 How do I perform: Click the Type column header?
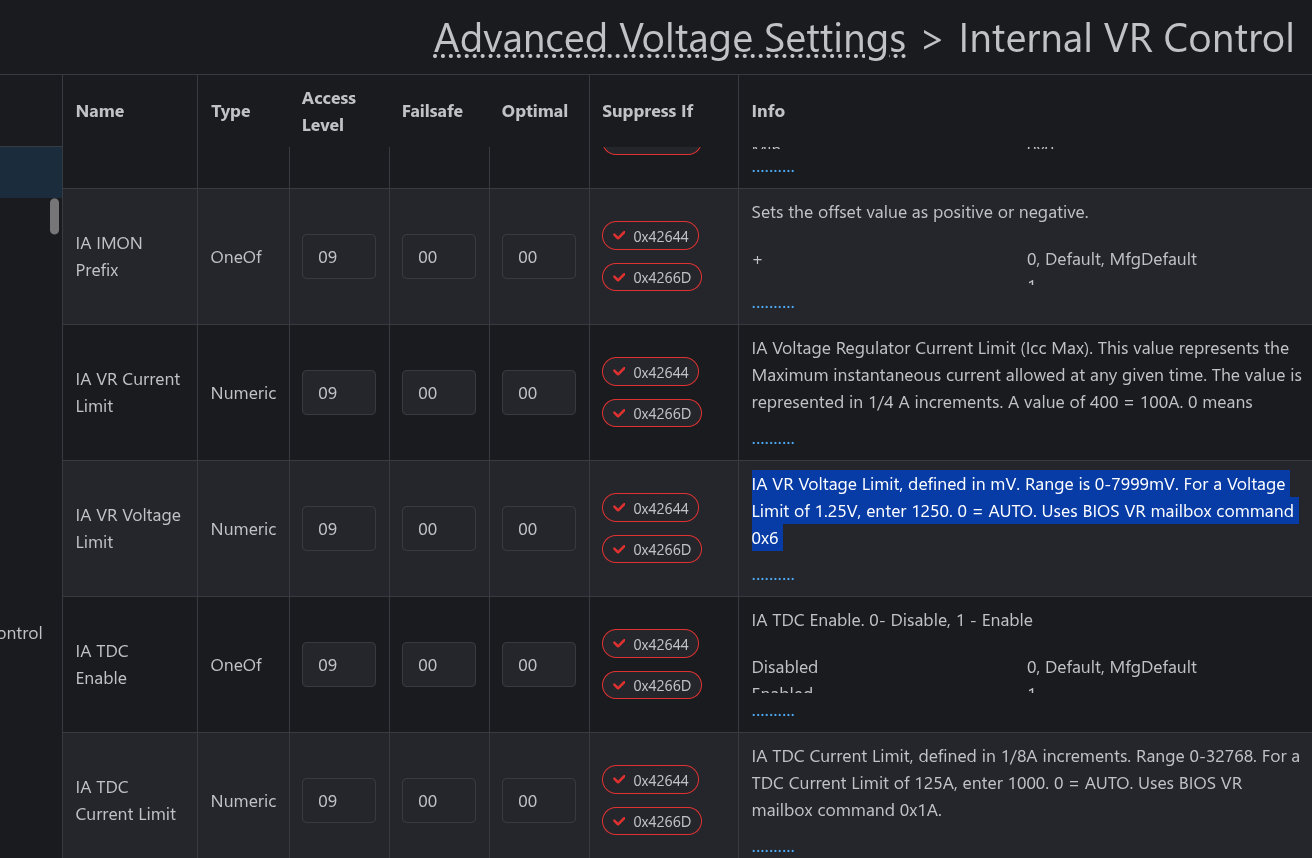pyautogui.click(x=231, y=111)
